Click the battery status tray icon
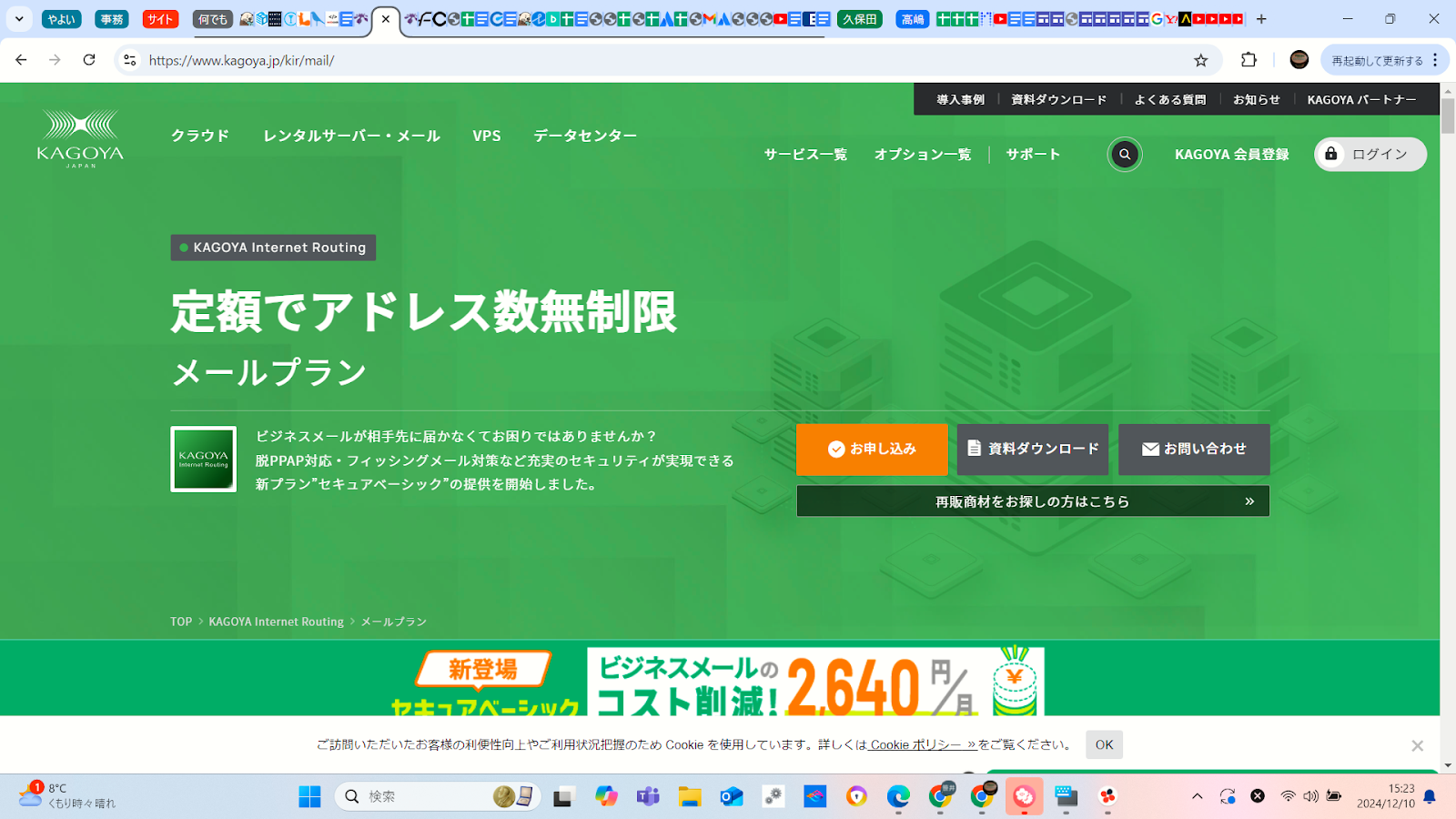 pyautogui.click(x=1334, y=796)
